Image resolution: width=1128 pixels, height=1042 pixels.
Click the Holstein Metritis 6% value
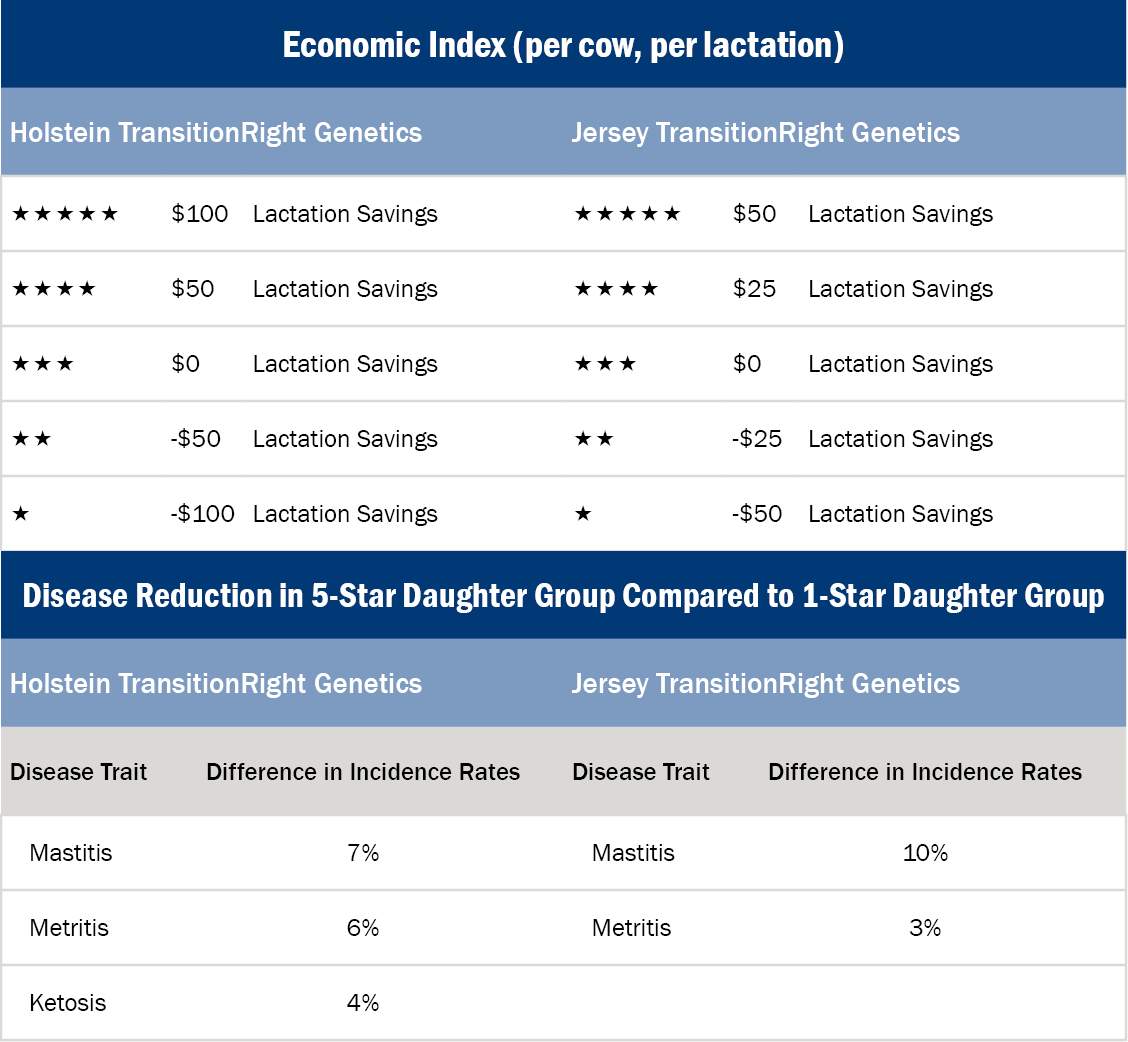pos(363,928)
